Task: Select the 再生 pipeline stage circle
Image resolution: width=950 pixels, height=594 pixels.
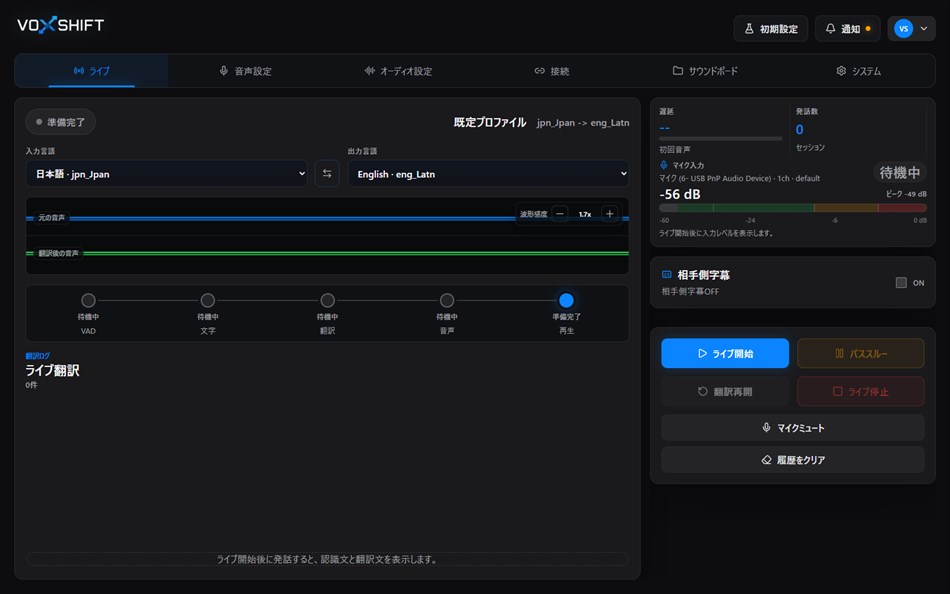Action: (x=566, y=300)
